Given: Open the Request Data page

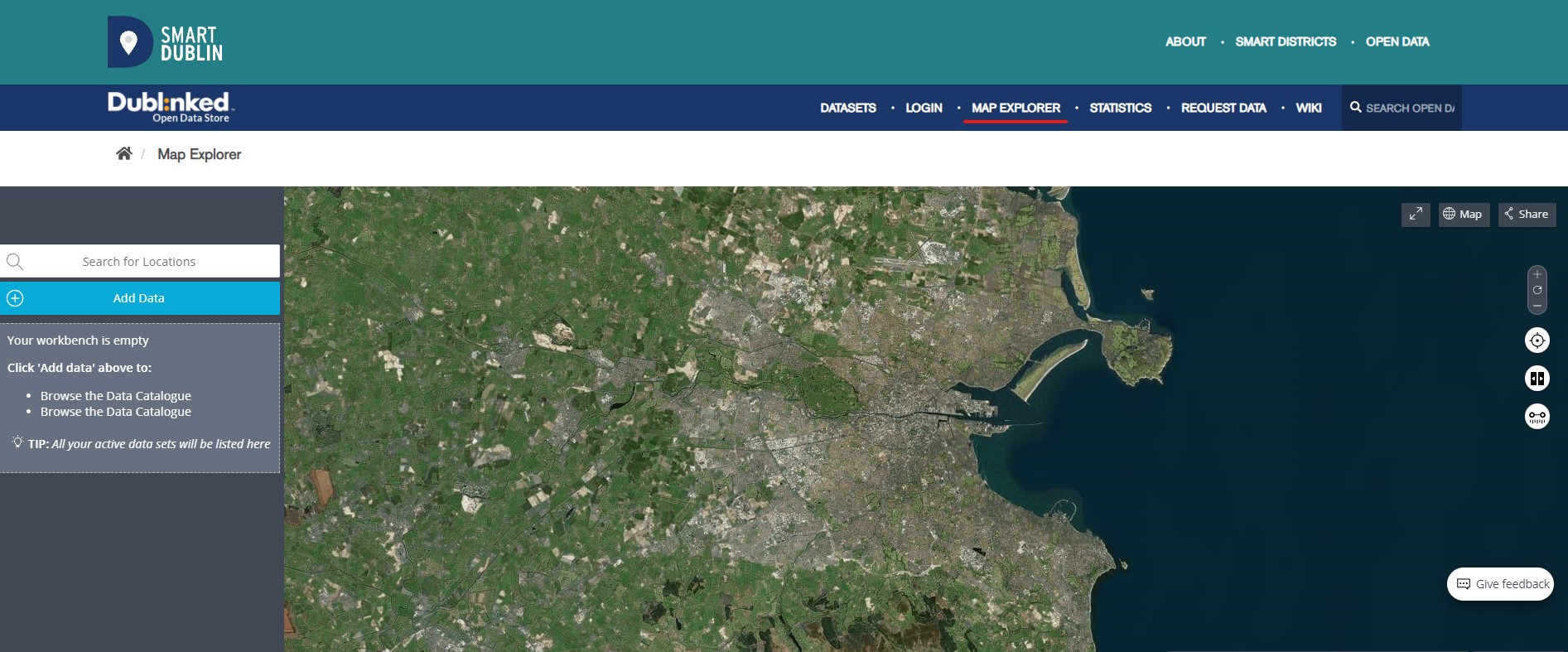Looking at the screenshot, I should 1223,108.
